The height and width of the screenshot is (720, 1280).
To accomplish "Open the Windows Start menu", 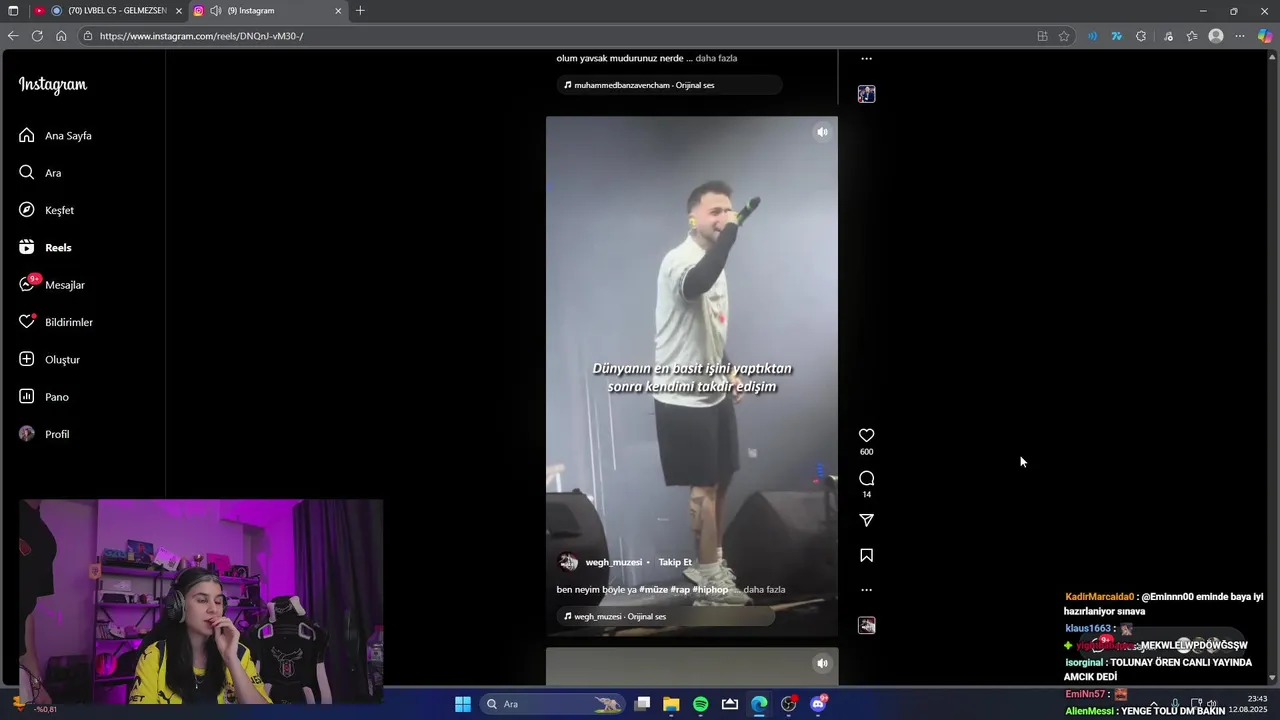I will (463, 704).
